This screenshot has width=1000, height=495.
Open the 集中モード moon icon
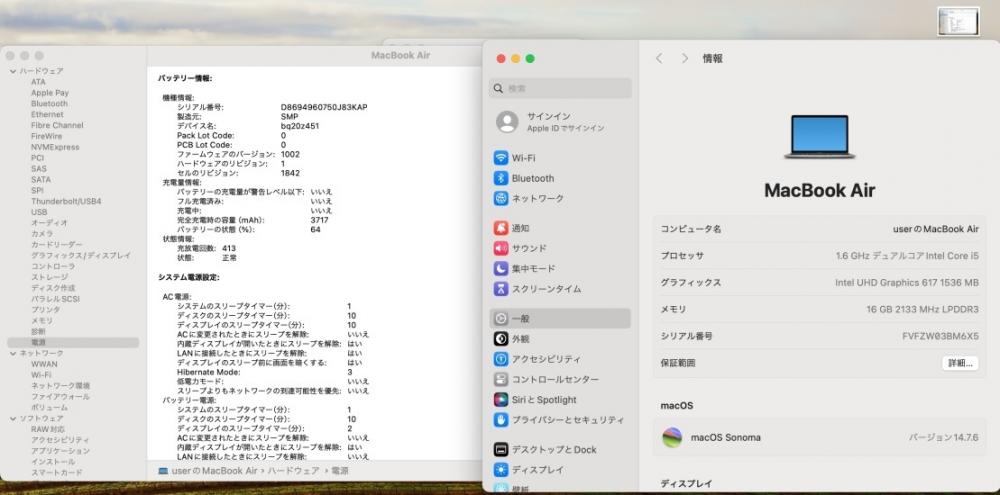click(x=501, y=269)
